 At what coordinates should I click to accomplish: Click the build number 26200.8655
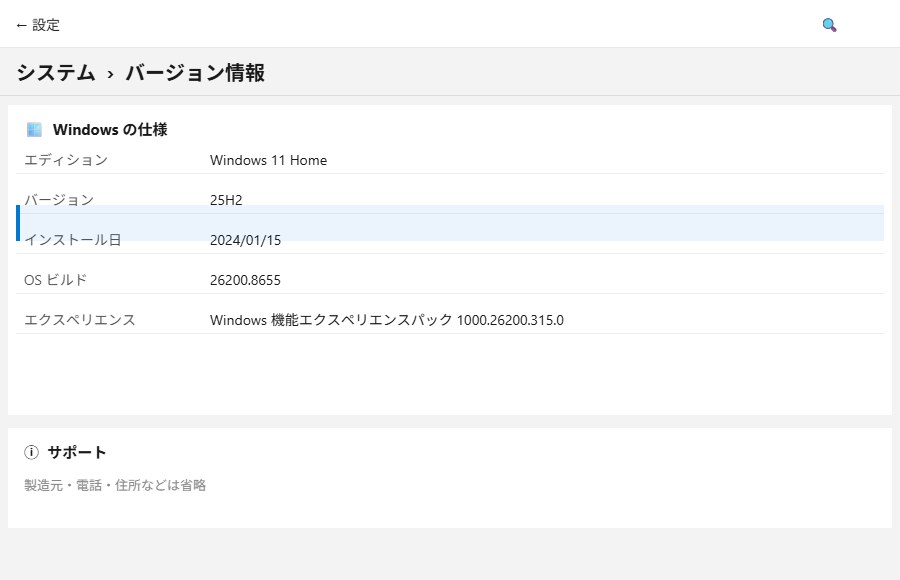[x=245, y=280]
